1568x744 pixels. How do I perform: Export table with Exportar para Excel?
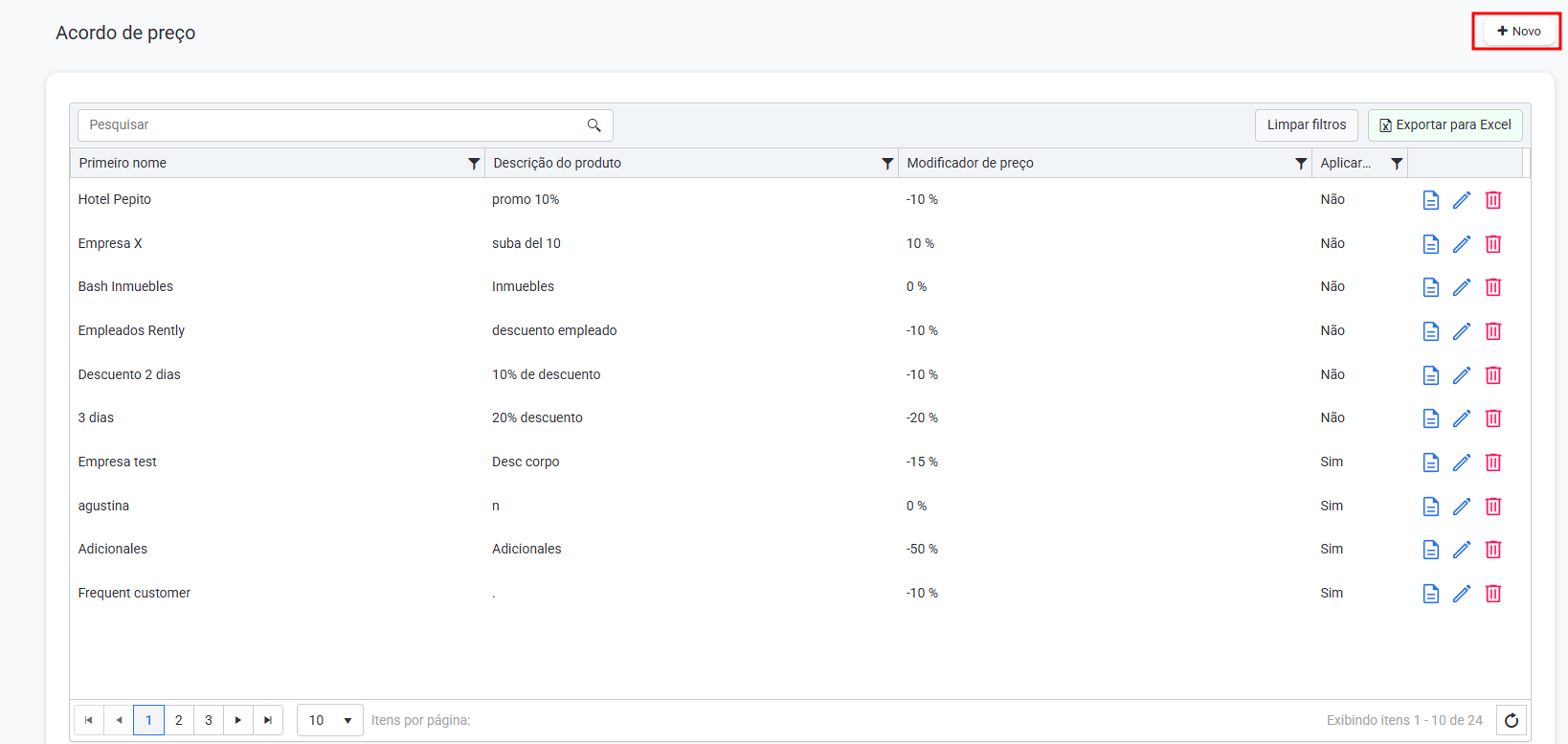point(1445,125)
